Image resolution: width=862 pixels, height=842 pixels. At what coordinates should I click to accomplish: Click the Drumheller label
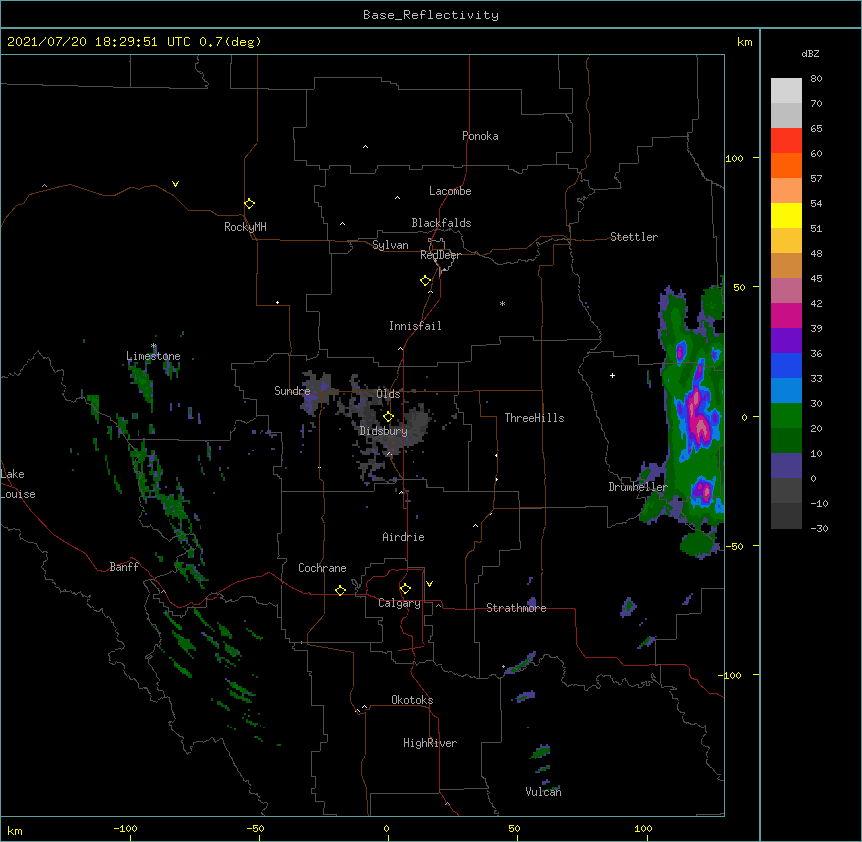pyautogui.click(x=638, y=487)
